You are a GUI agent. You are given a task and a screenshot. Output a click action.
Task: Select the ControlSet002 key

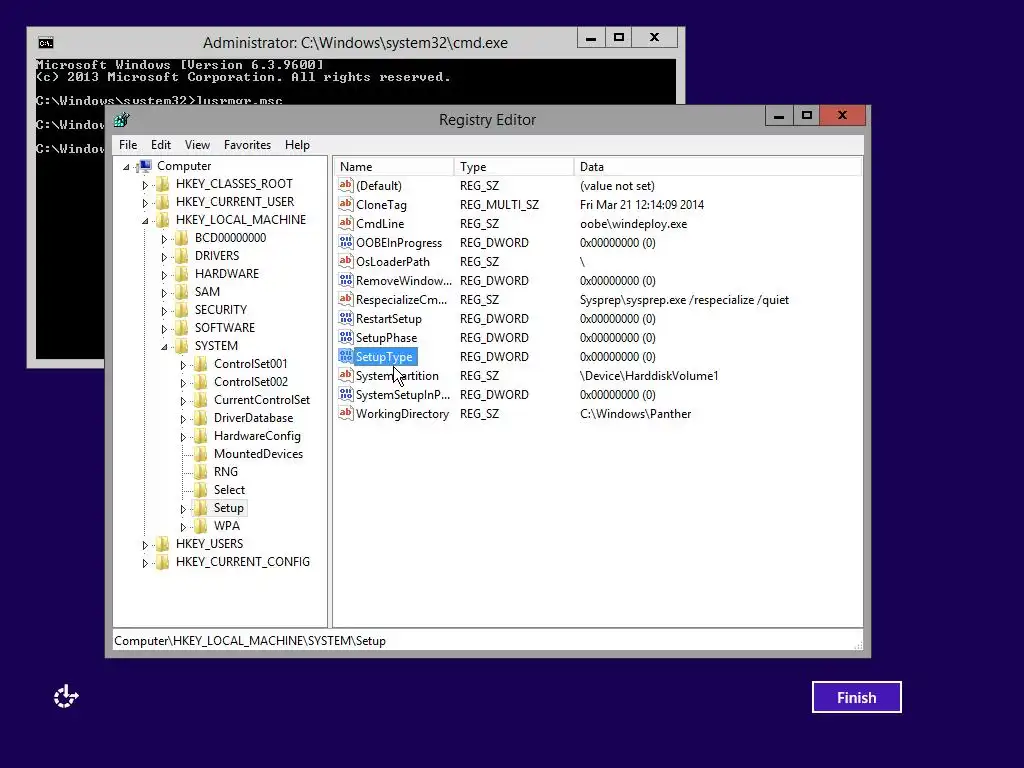pos(251,382)
